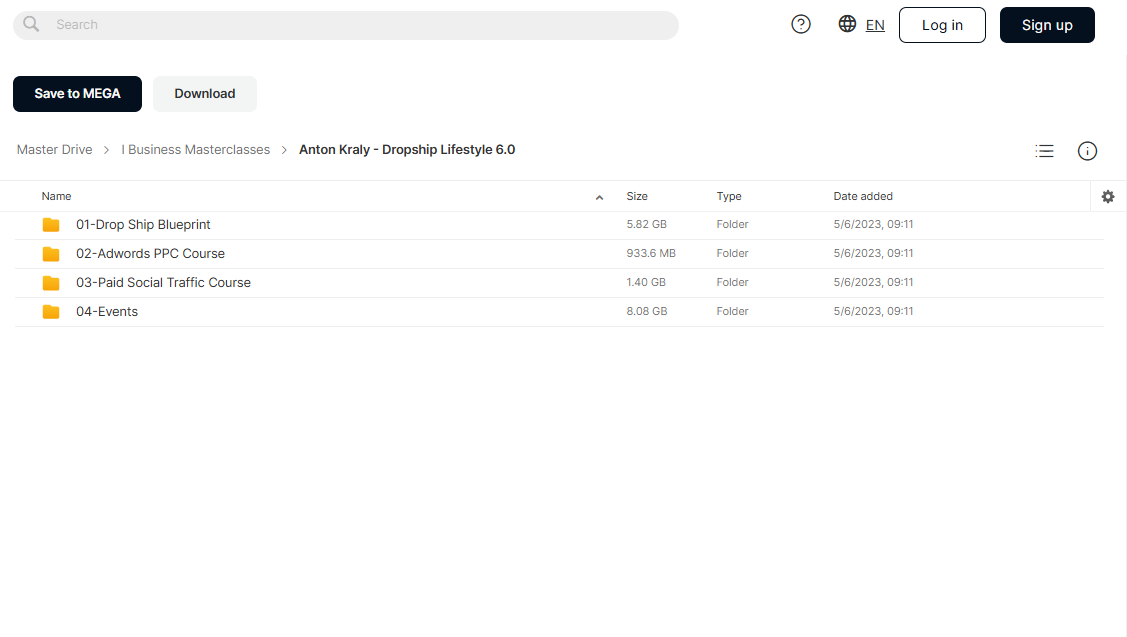Viewport: 1127px width, 637px height.
Task: Click the search magnifier icon
Action: tap(31, 24)
